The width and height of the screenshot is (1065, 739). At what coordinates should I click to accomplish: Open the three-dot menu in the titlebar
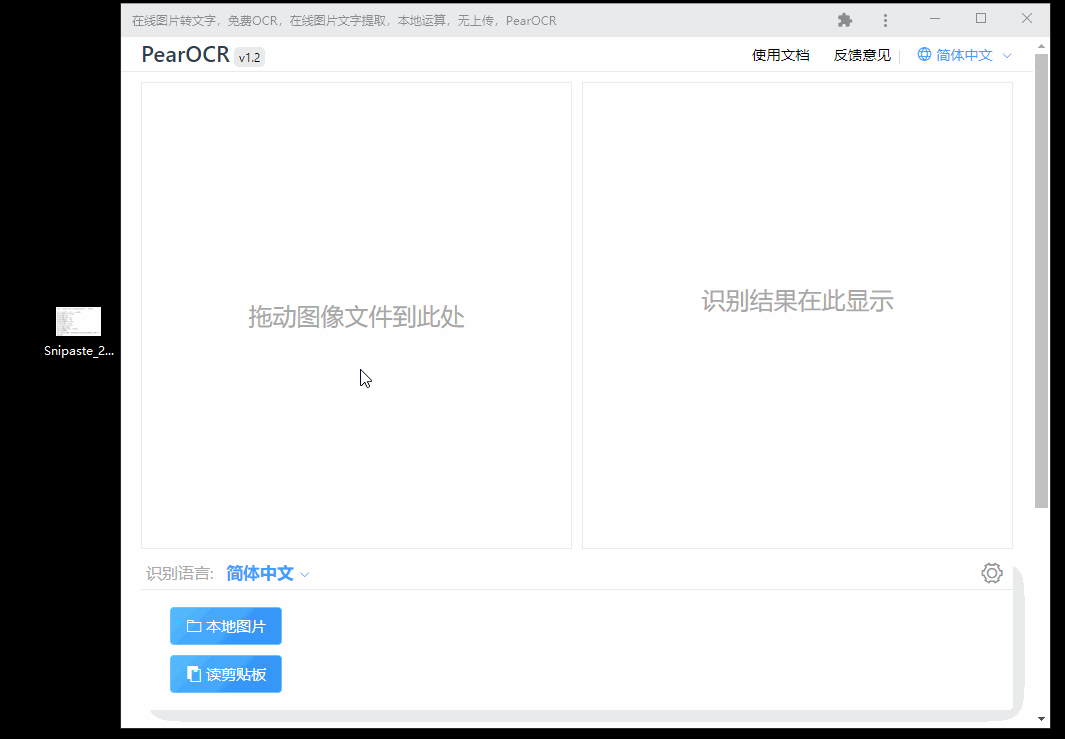click(x=884, y=19)
